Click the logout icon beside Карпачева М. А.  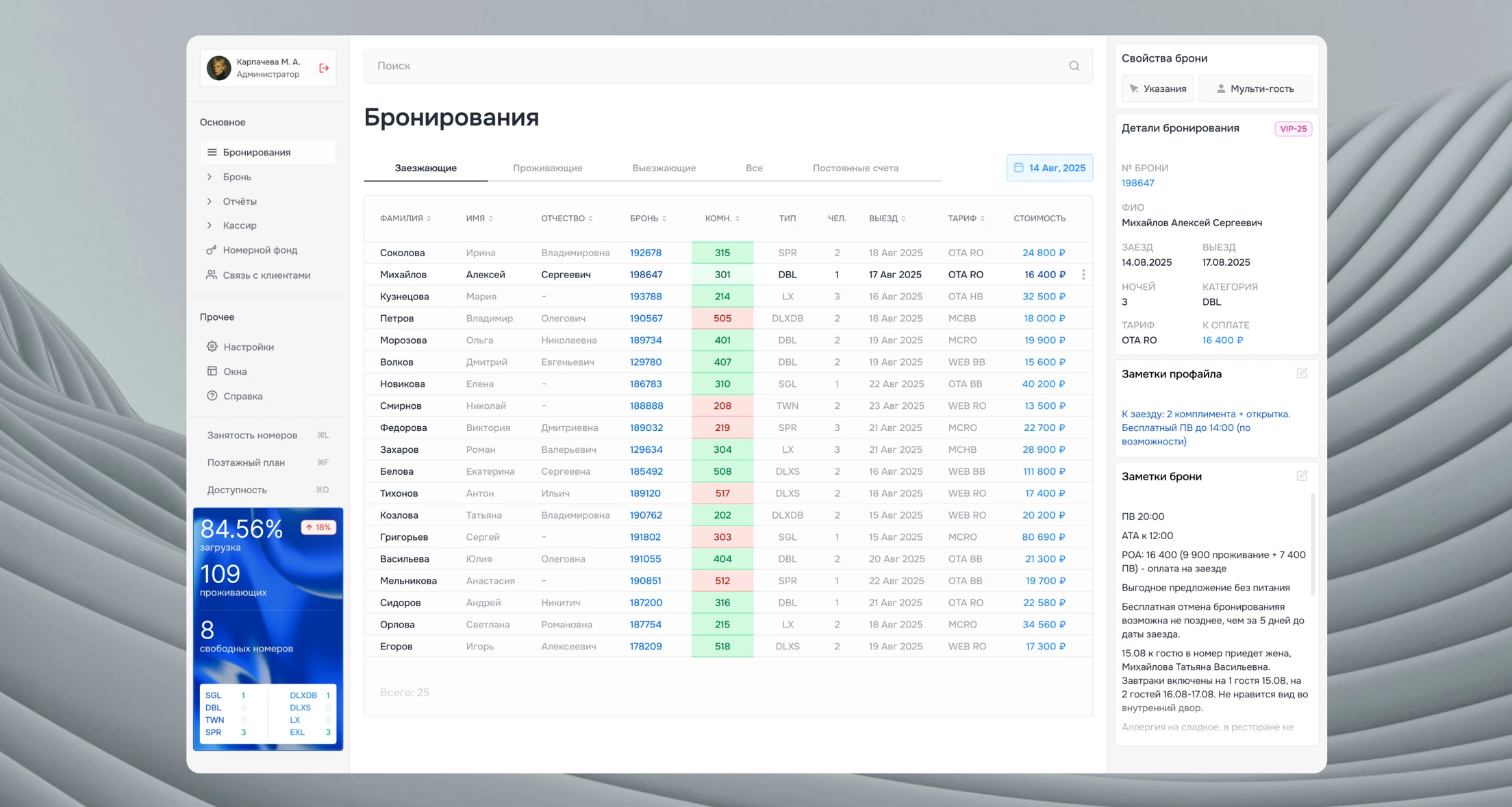click(324, 68)
